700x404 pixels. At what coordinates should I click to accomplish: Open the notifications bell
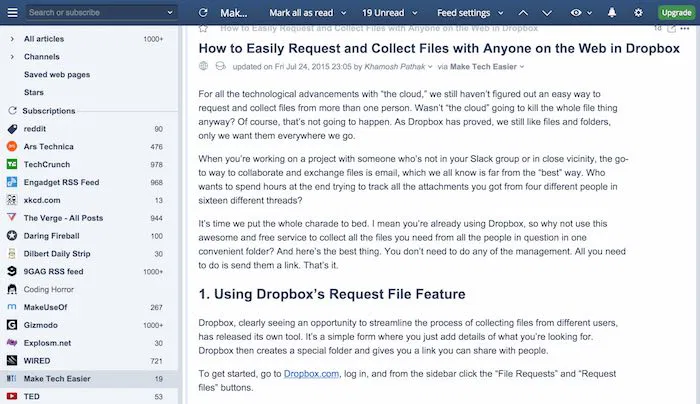click(612, 12)
